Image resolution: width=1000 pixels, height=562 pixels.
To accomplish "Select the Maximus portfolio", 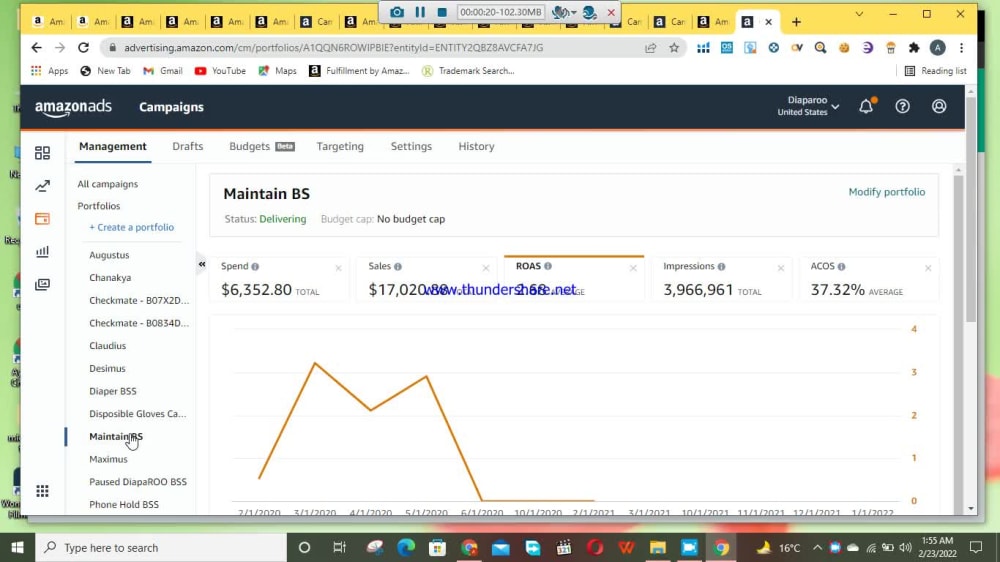I will (x=108, y=459).
